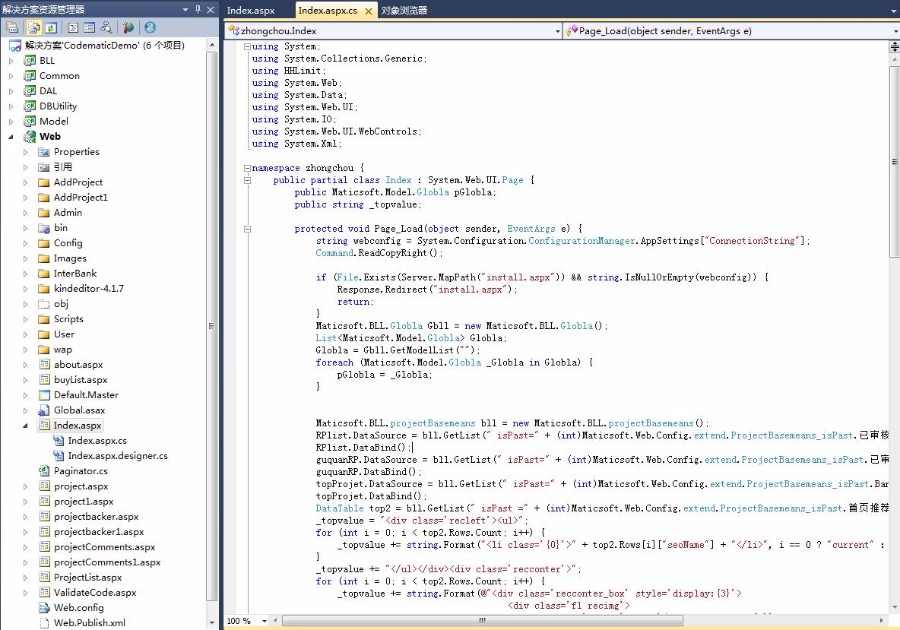Screen dimensions: 900x630
Task: Collapse the Web project node
Action: (11, 137)
